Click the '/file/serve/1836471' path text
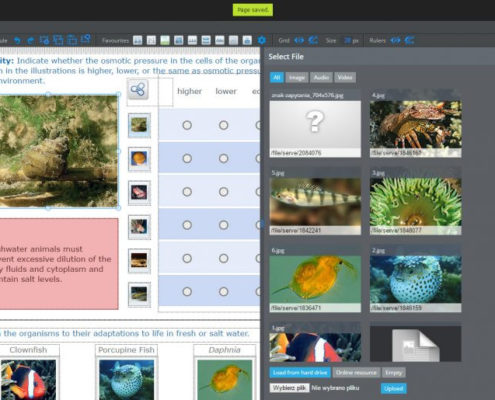 [296, 308]
